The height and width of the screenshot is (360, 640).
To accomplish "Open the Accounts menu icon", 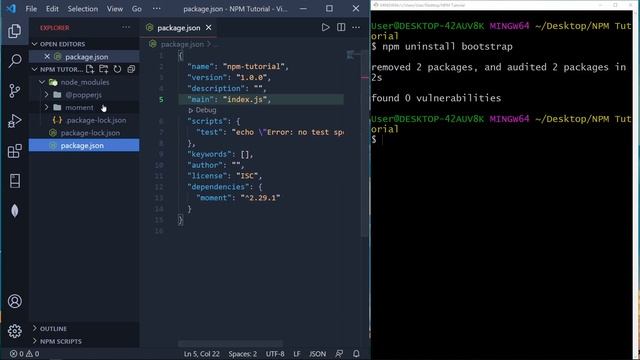I will click(15, 301).
